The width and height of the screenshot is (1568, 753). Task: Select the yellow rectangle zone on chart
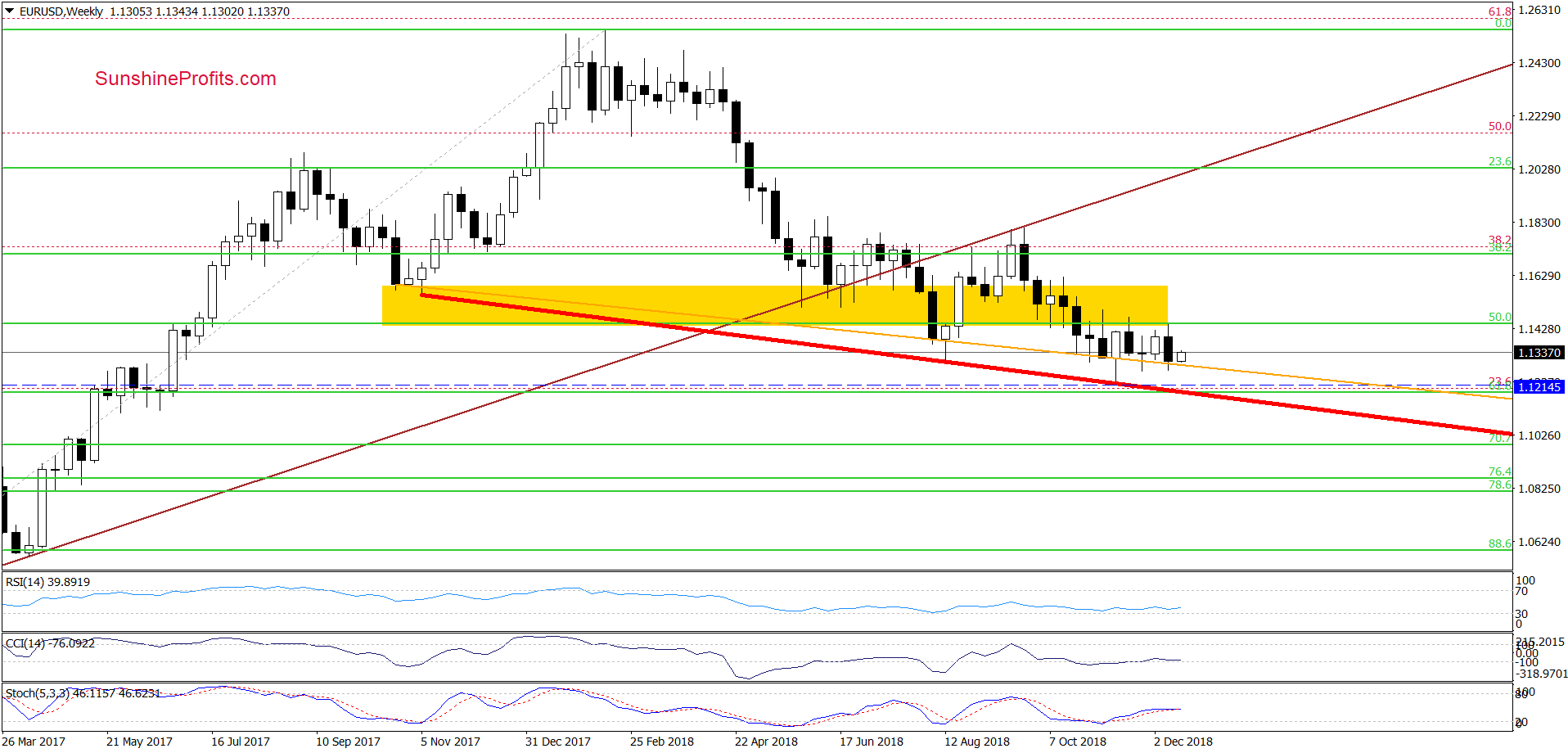(x=774, y=305)
